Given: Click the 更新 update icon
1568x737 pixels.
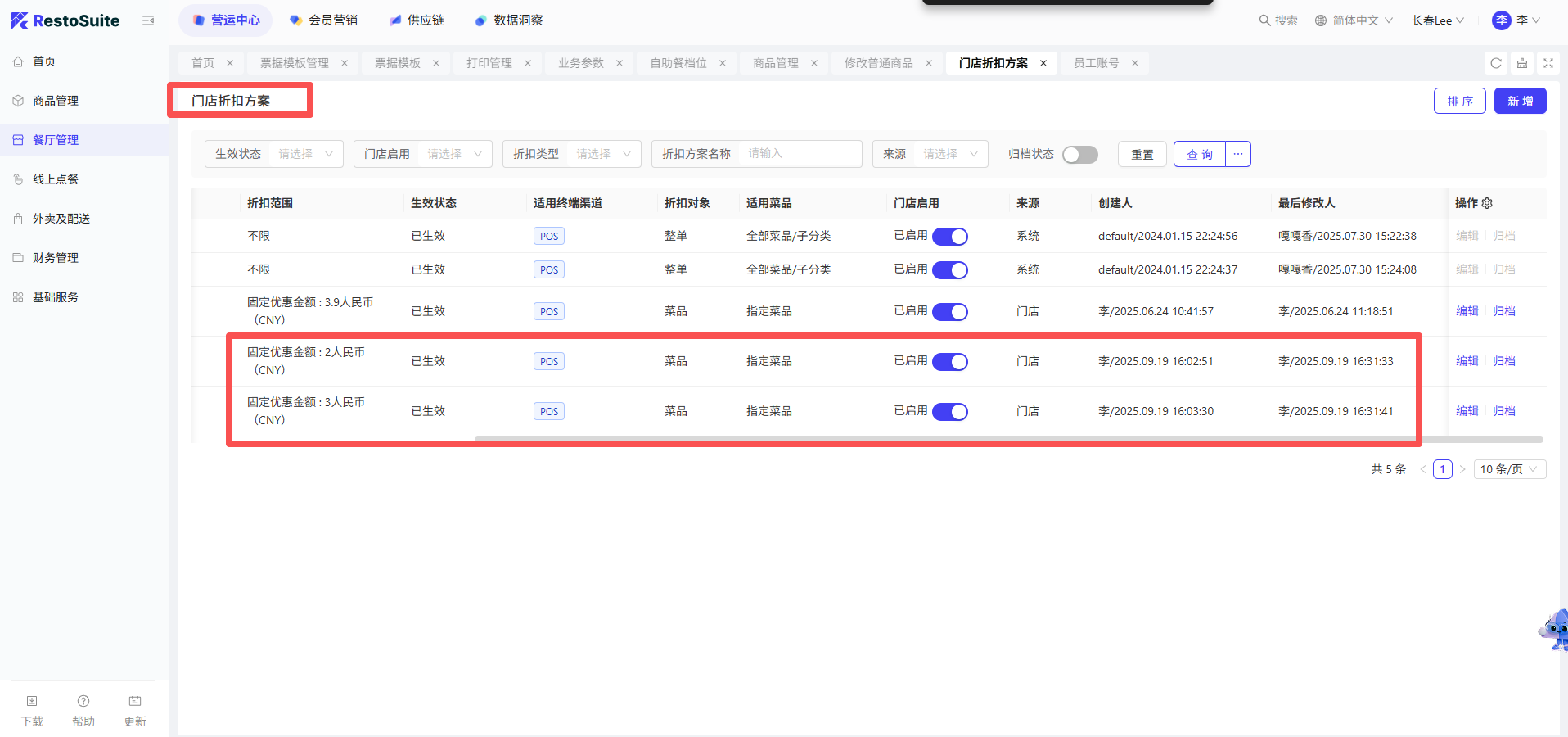Looking at the screenshot, I should pos(135,702).
